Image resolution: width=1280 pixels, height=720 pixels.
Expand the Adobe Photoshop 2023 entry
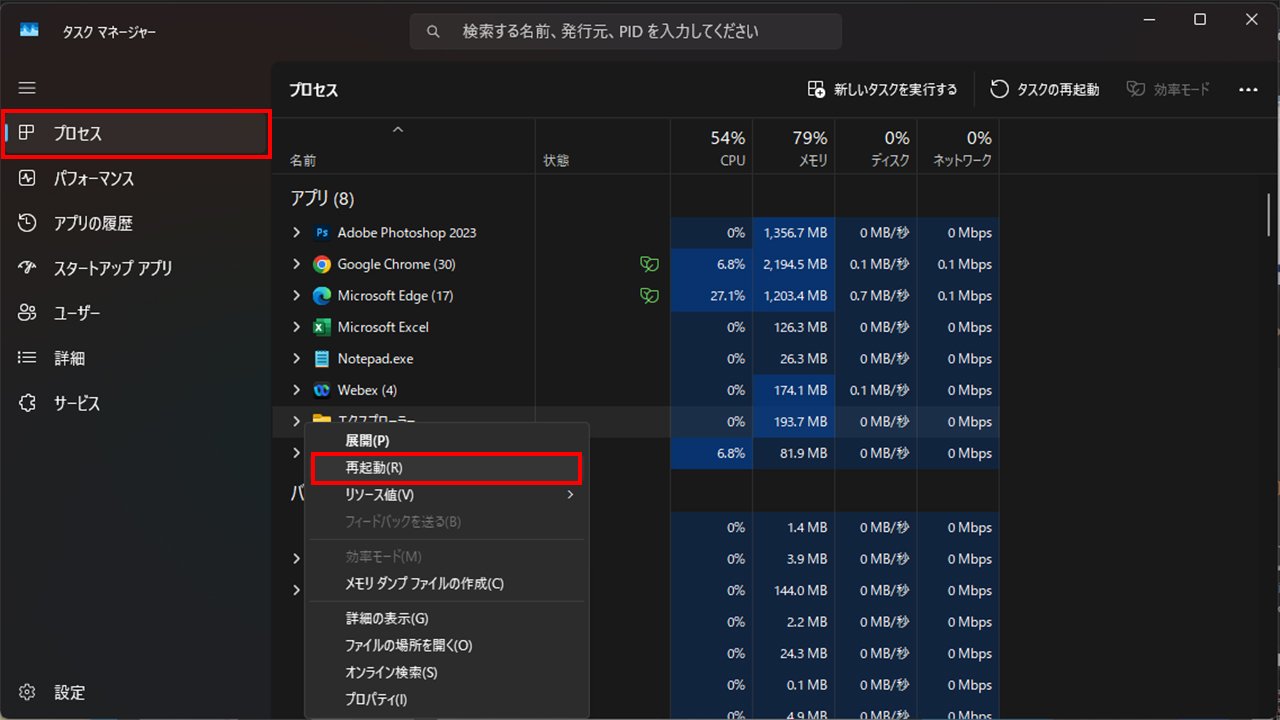click(295, 232)
